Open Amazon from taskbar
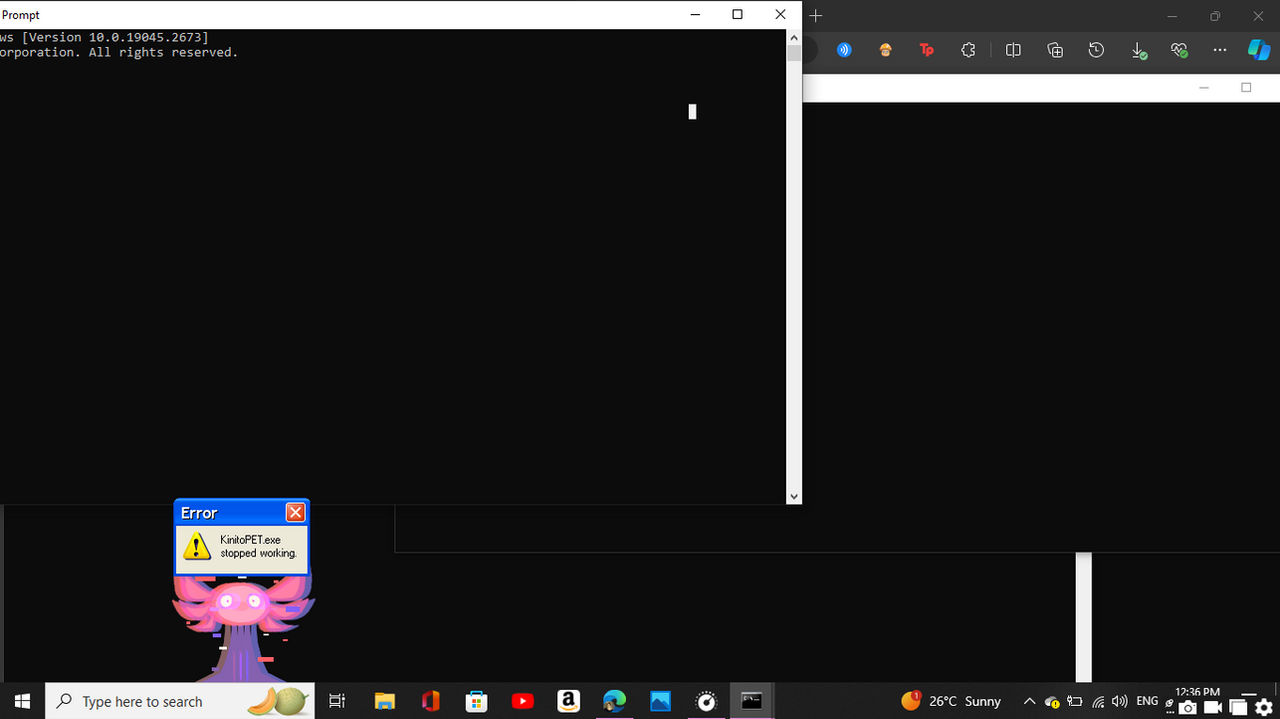This screenshot has width=1280, height=719. (x=568, y=701)
